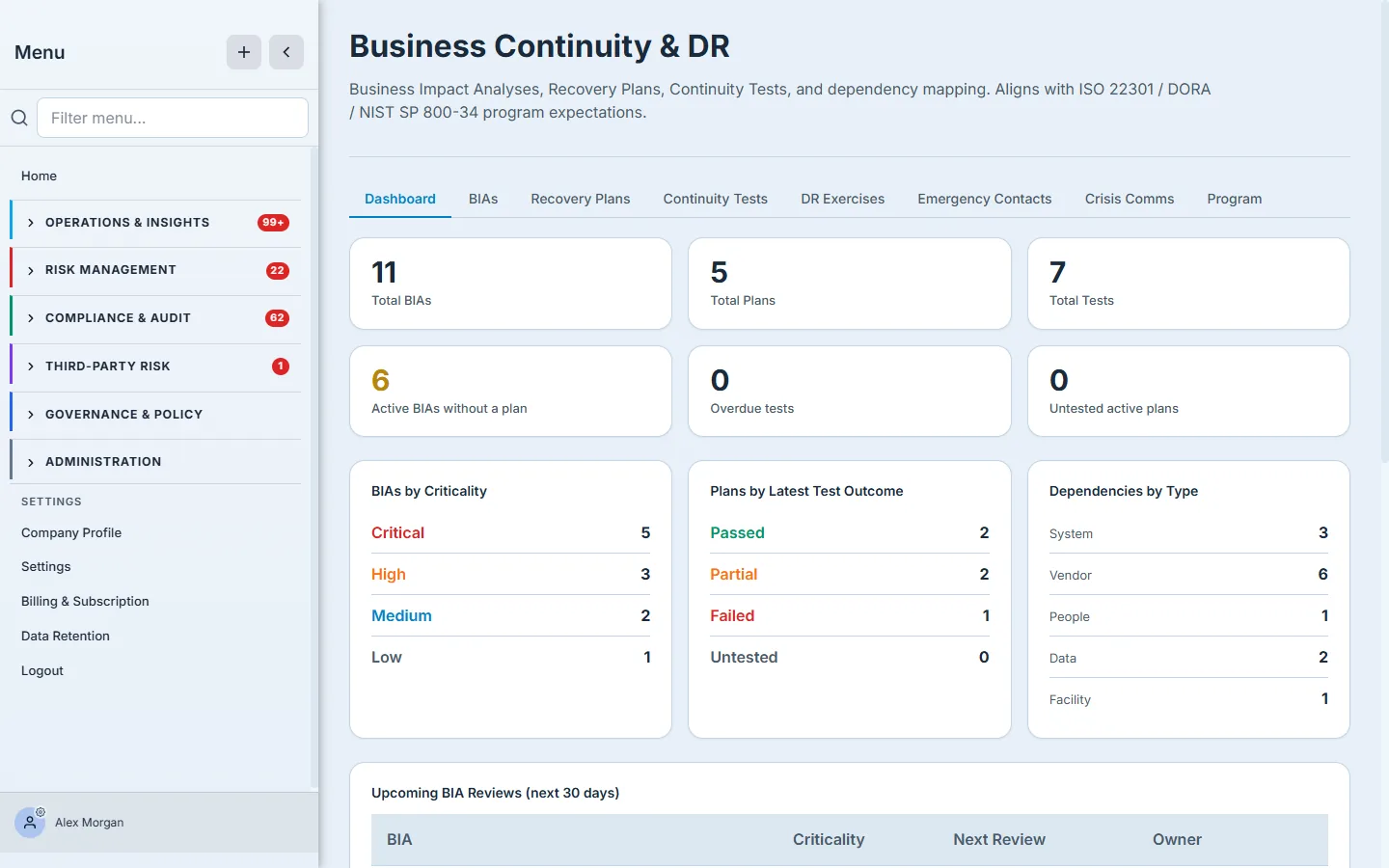Click the People dependency row

coord(1188,616)
